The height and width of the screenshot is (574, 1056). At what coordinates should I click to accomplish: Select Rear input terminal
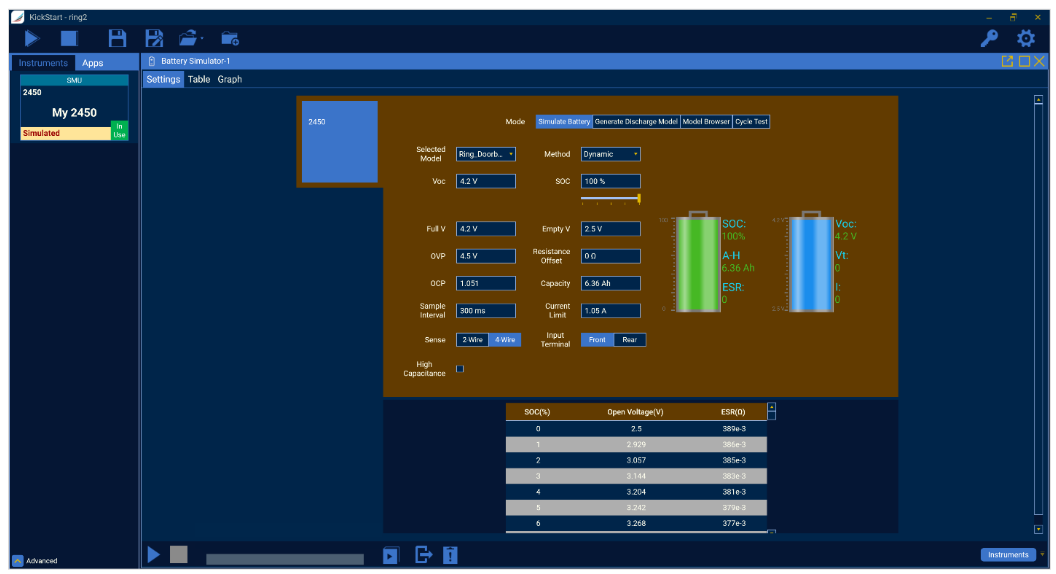(x=629, y=340)
